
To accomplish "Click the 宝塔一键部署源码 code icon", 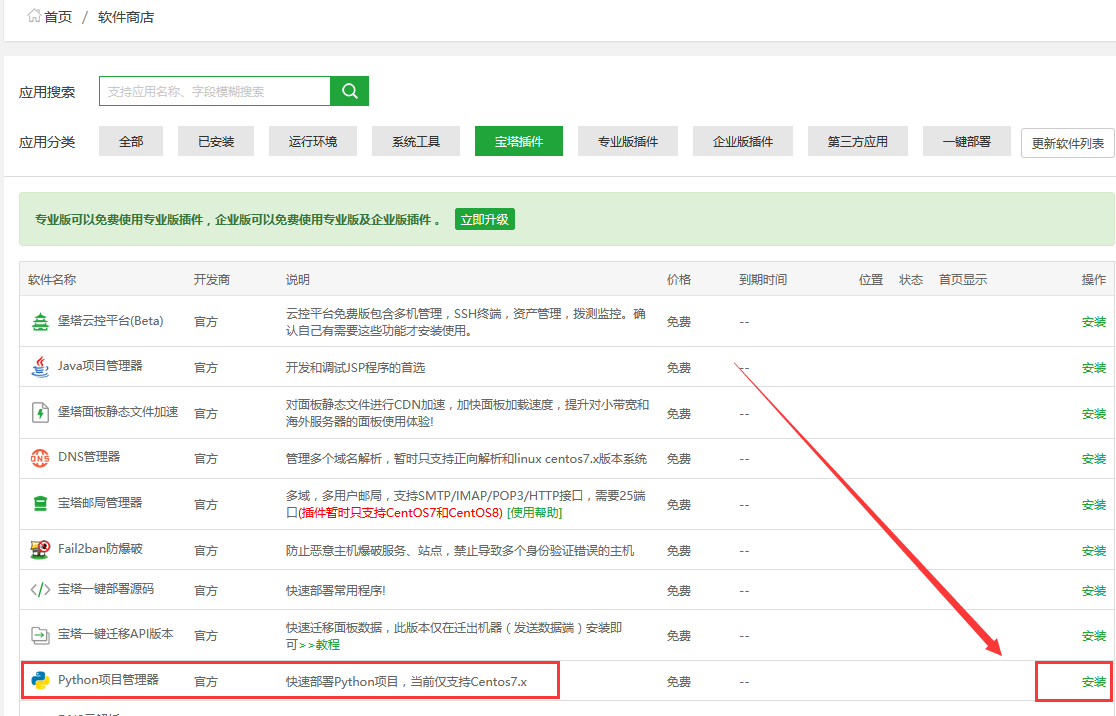I will tap(40, 589).
